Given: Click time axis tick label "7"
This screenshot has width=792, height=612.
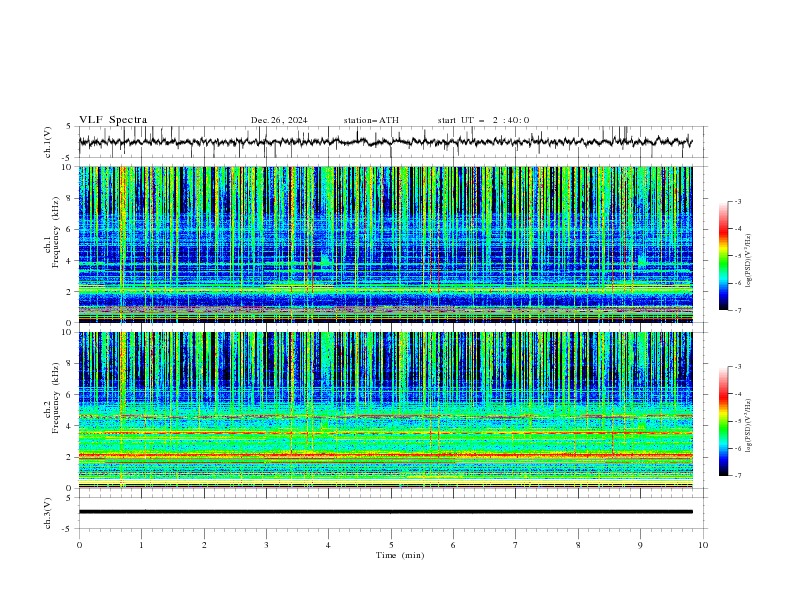Looking at the screenshot, I should (x=516, y=545).
